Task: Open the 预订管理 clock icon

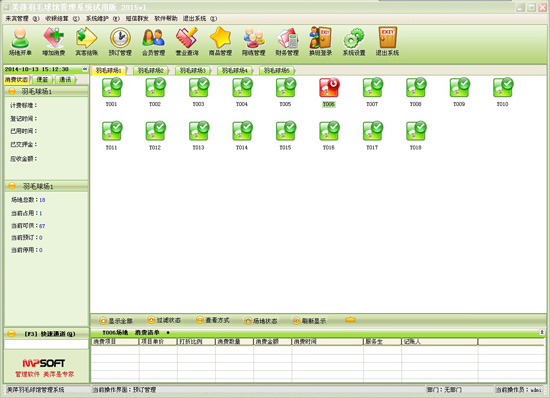Action: click(120, 42)
